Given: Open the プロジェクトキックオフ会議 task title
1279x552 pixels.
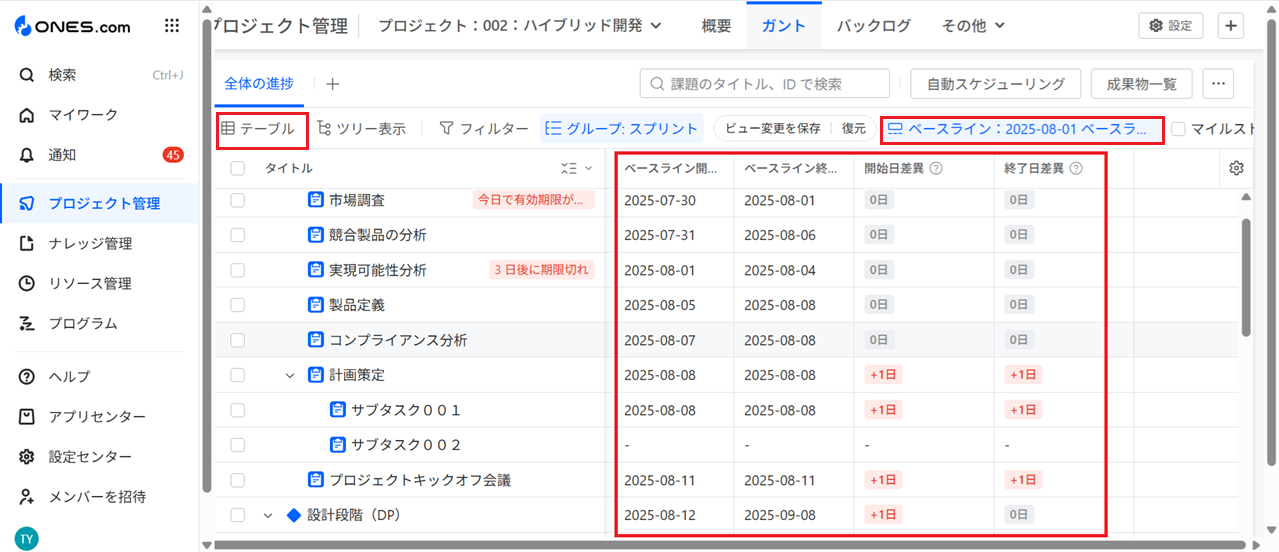Looking at the screenshot, I should [x=420, y=480].
